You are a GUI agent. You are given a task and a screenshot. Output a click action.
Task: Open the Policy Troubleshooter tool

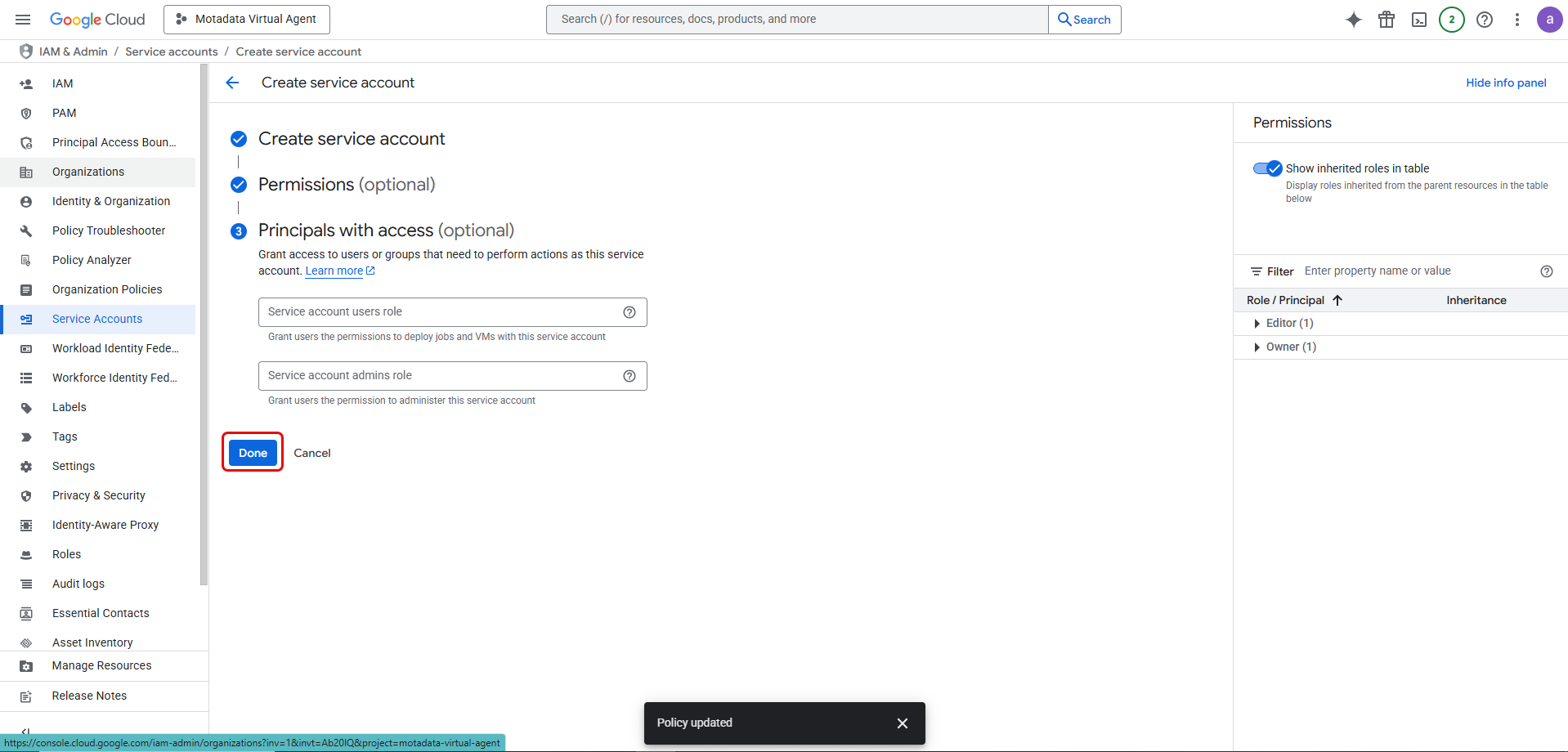pos(110,231)
